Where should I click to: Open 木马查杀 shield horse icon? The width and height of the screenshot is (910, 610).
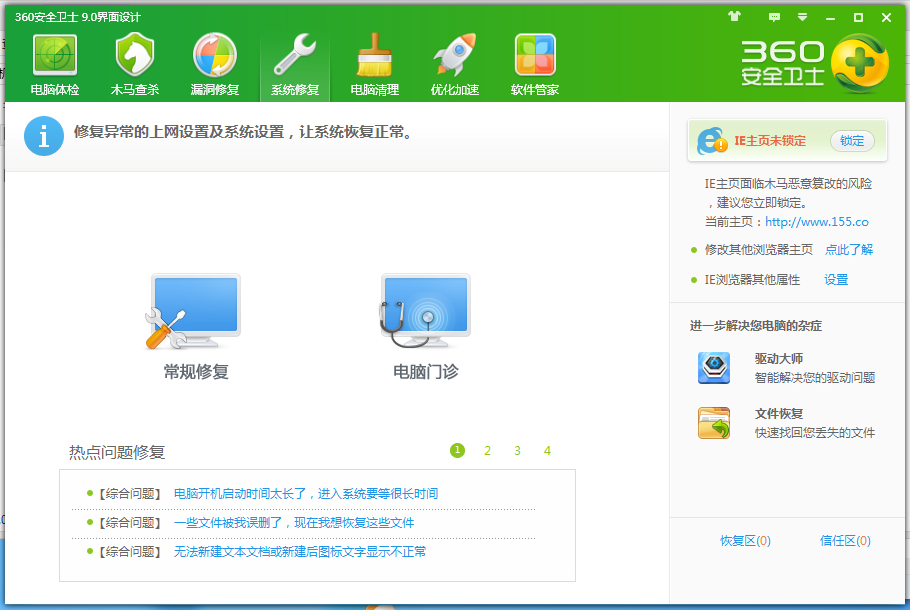pos(135,55)
